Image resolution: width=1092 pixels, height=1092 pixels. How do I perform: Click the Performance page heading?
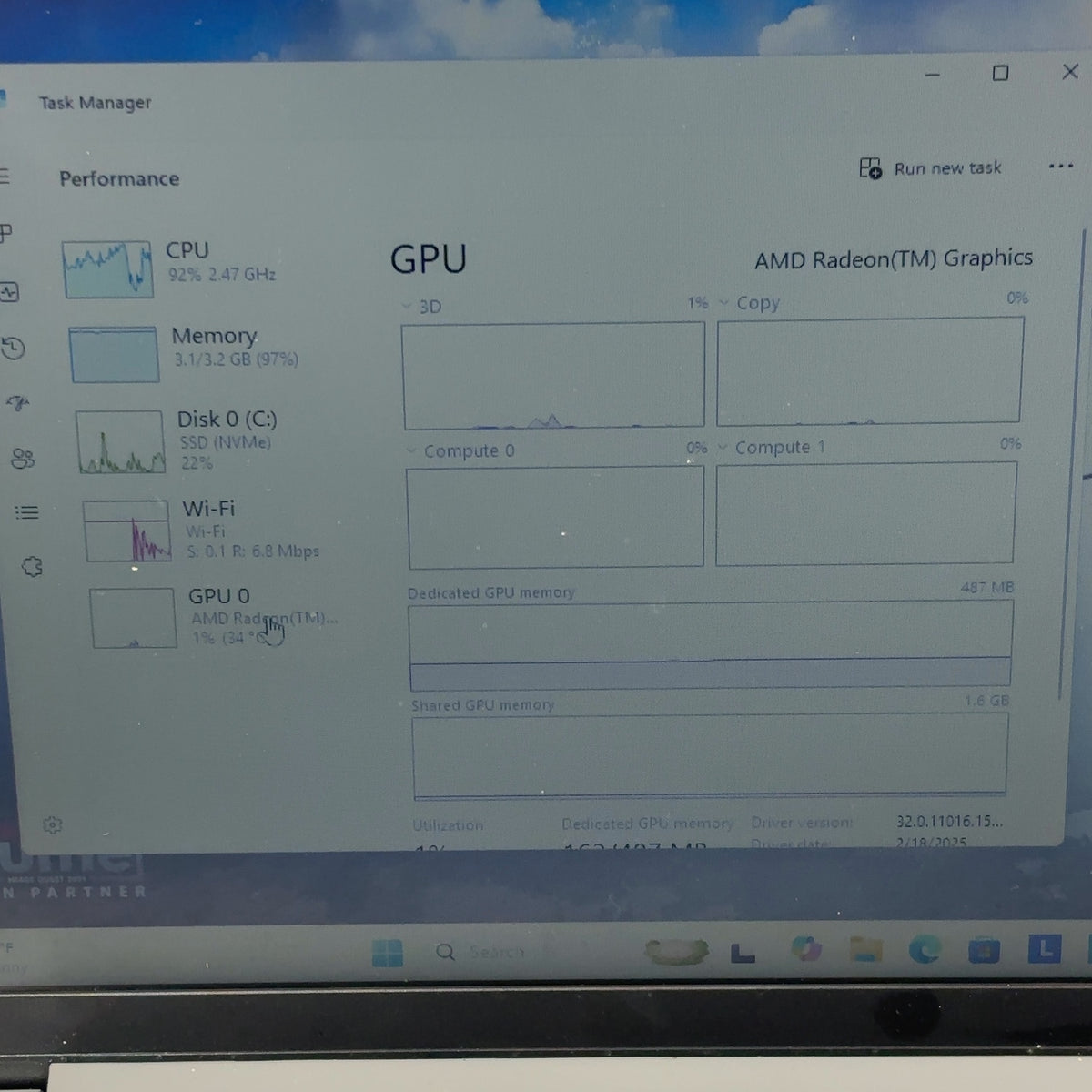click(119, 178)
